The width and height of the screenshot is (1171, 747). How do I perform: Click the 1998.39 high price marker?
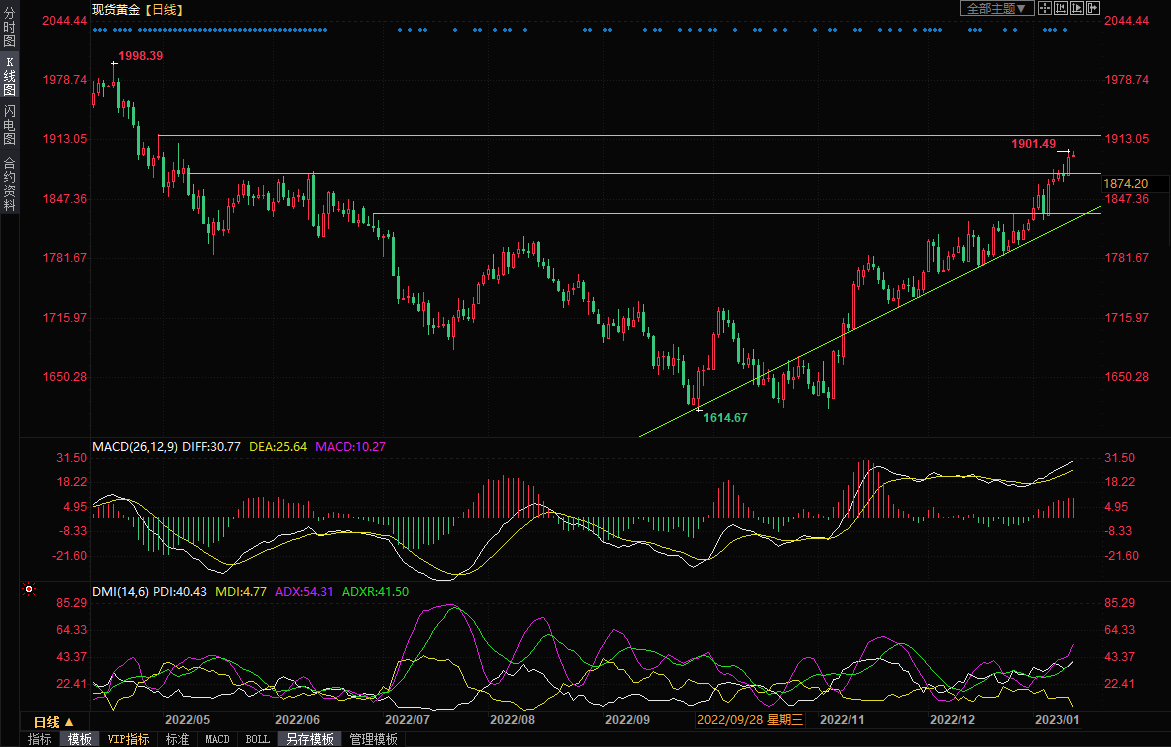pyautogui.click(x=140, y=56)
